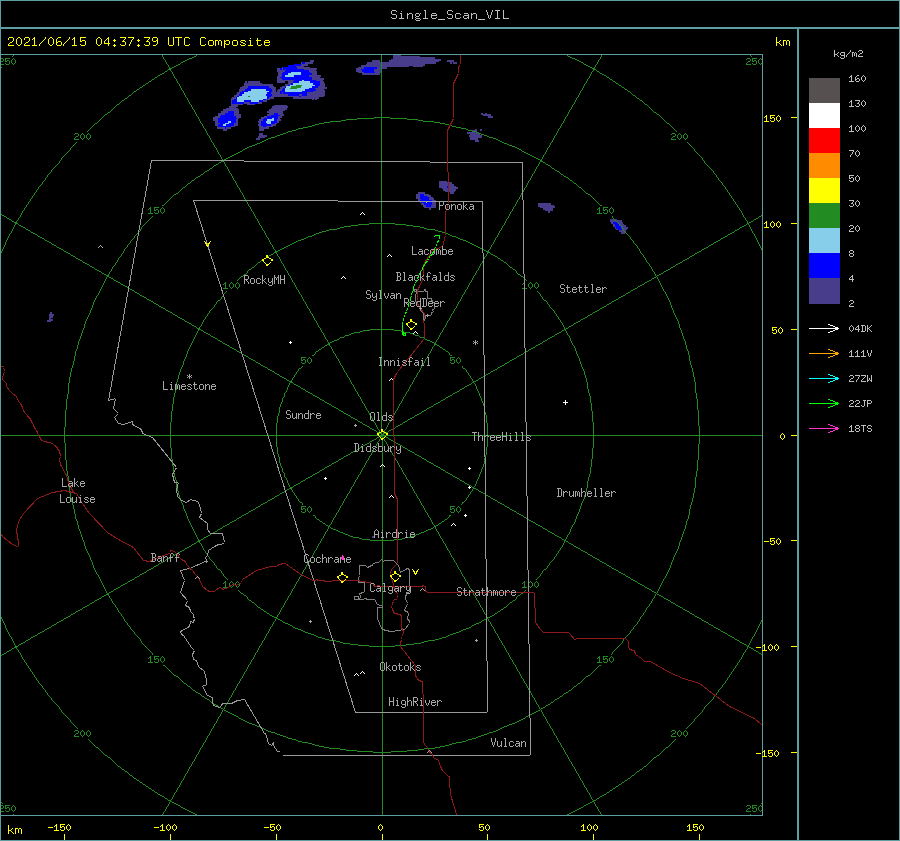The width and height of the screenshot is (900, 841).
Task: Click the blue storm cell just left of Ponoka label
Action: point(426,200)
